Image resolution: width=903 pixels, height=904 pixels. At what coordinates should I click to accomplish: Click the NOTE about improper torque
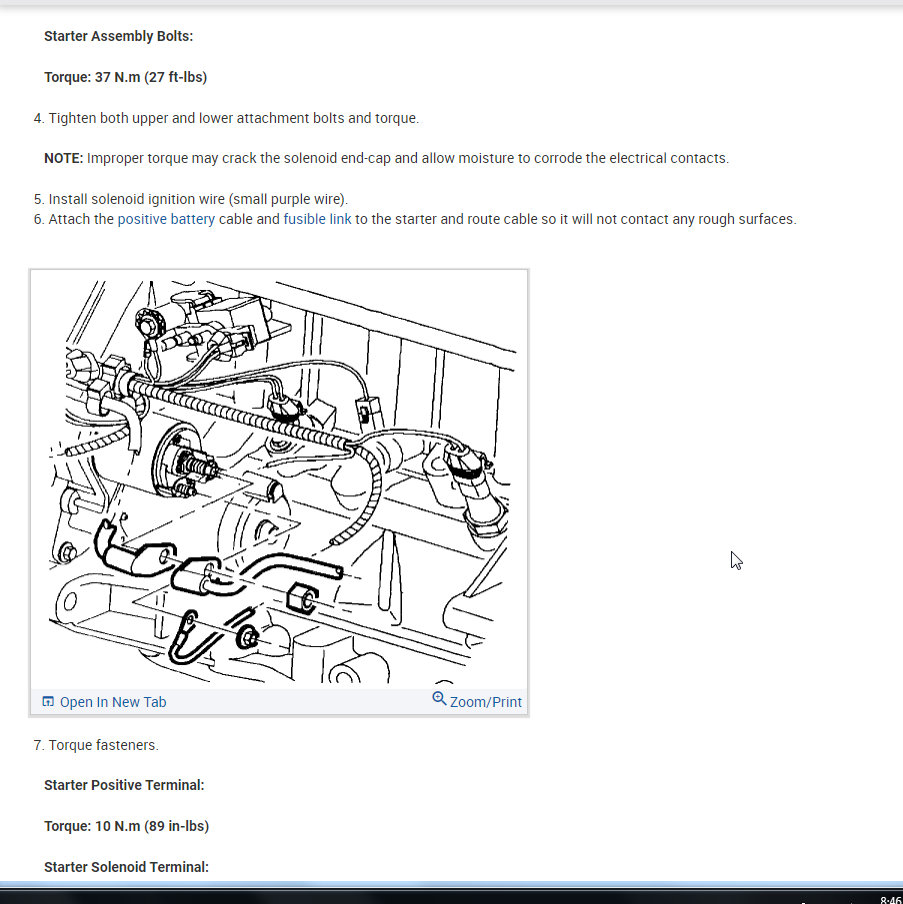tap(386, 159)
